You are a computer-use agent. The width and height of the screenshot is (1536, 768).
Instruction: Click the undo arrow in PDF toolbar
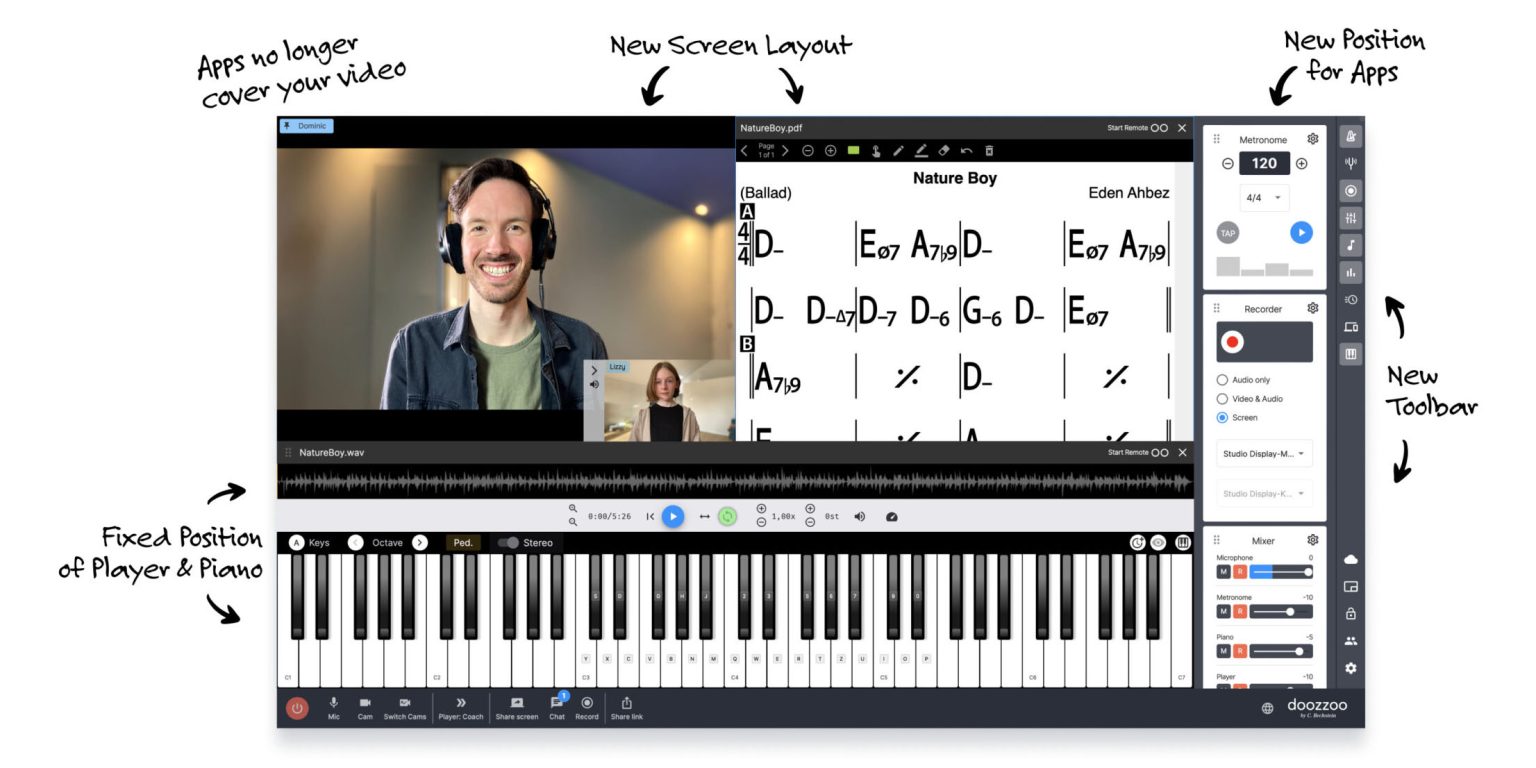tap(966, 151)
